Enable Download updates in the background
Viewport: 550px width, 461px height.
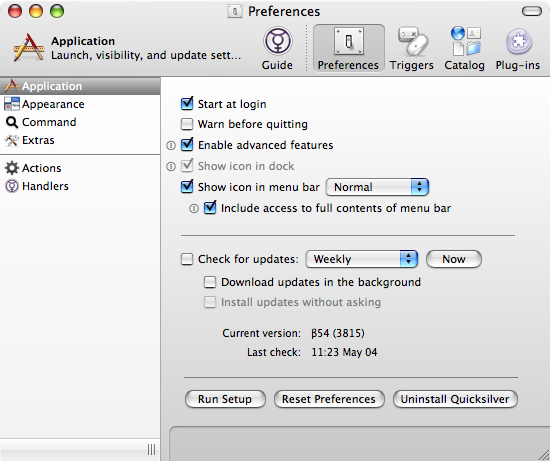tap(210, 282)
